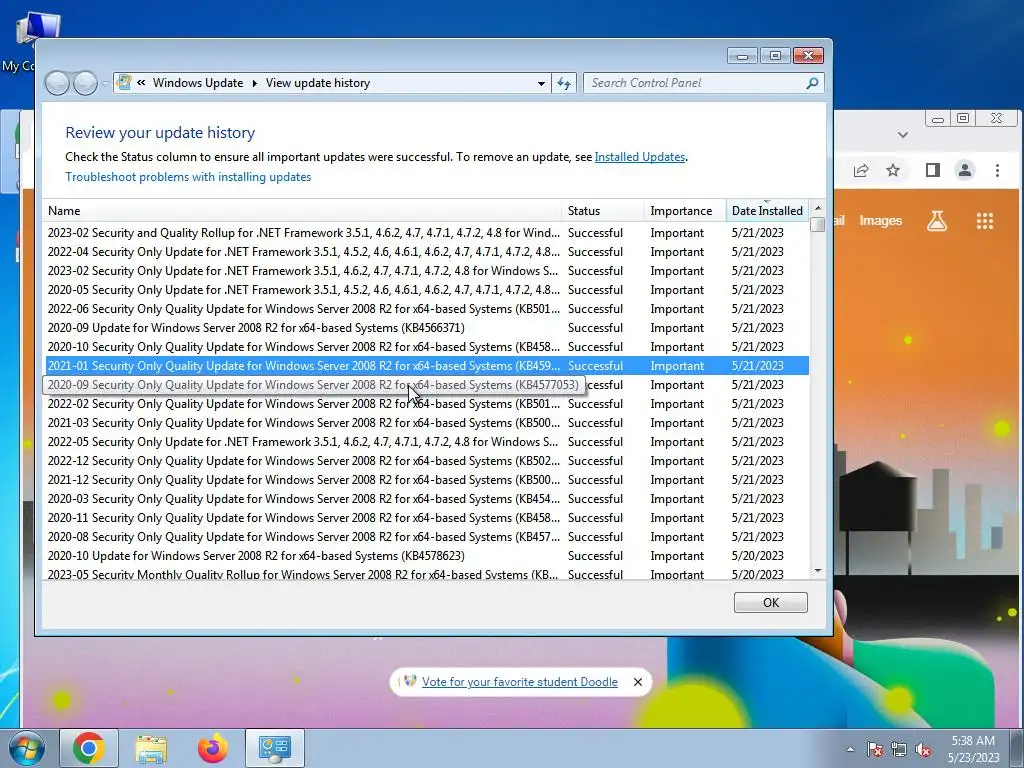The height and width of the screenshot is (768, 1024).
Task: Select 2020-03 Security Only Quality Update row
Action: [427, 498]
